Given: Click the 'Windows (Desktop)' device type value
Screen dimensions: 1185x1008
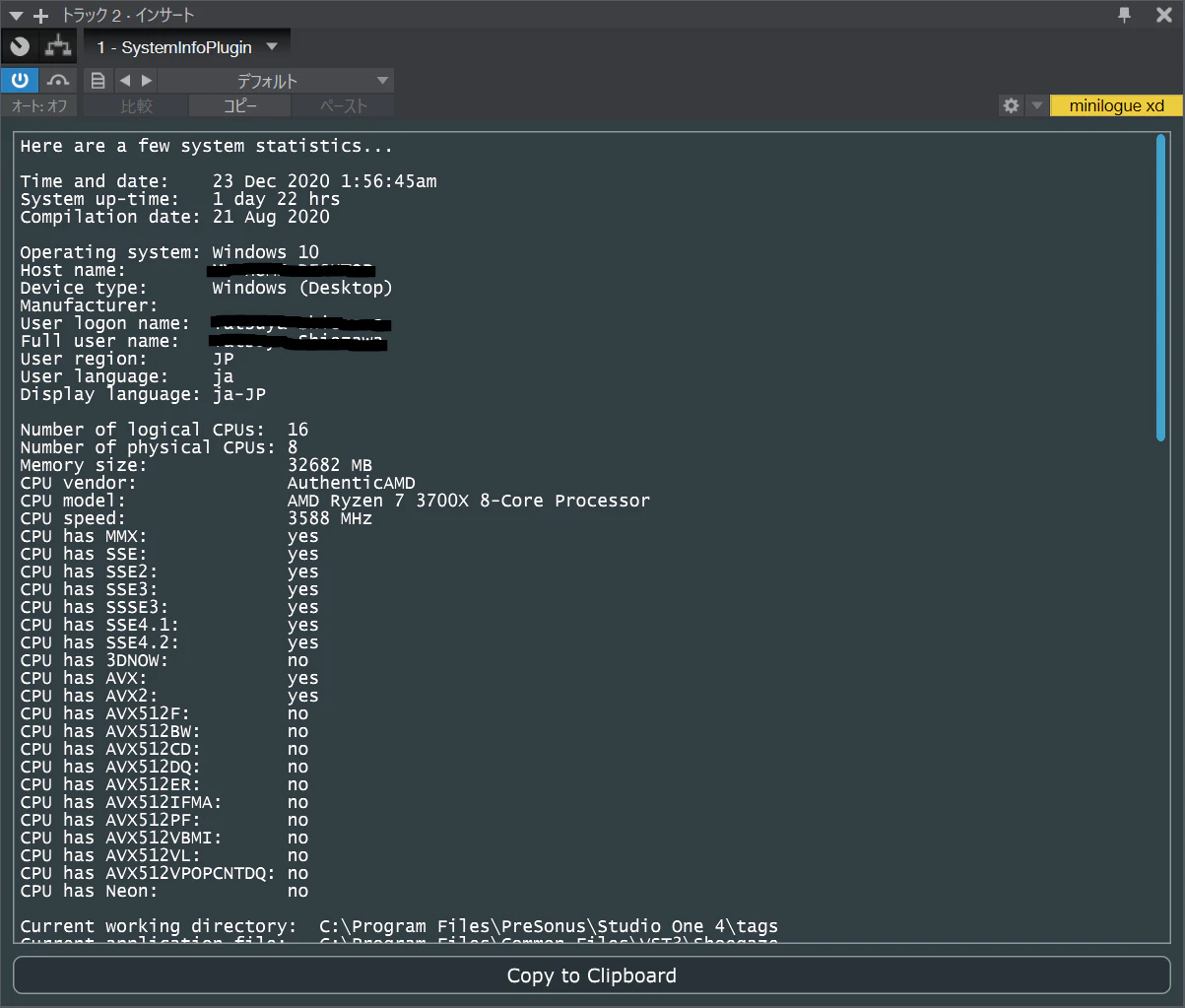Looking at the screenshot, I should pos(302,288).
